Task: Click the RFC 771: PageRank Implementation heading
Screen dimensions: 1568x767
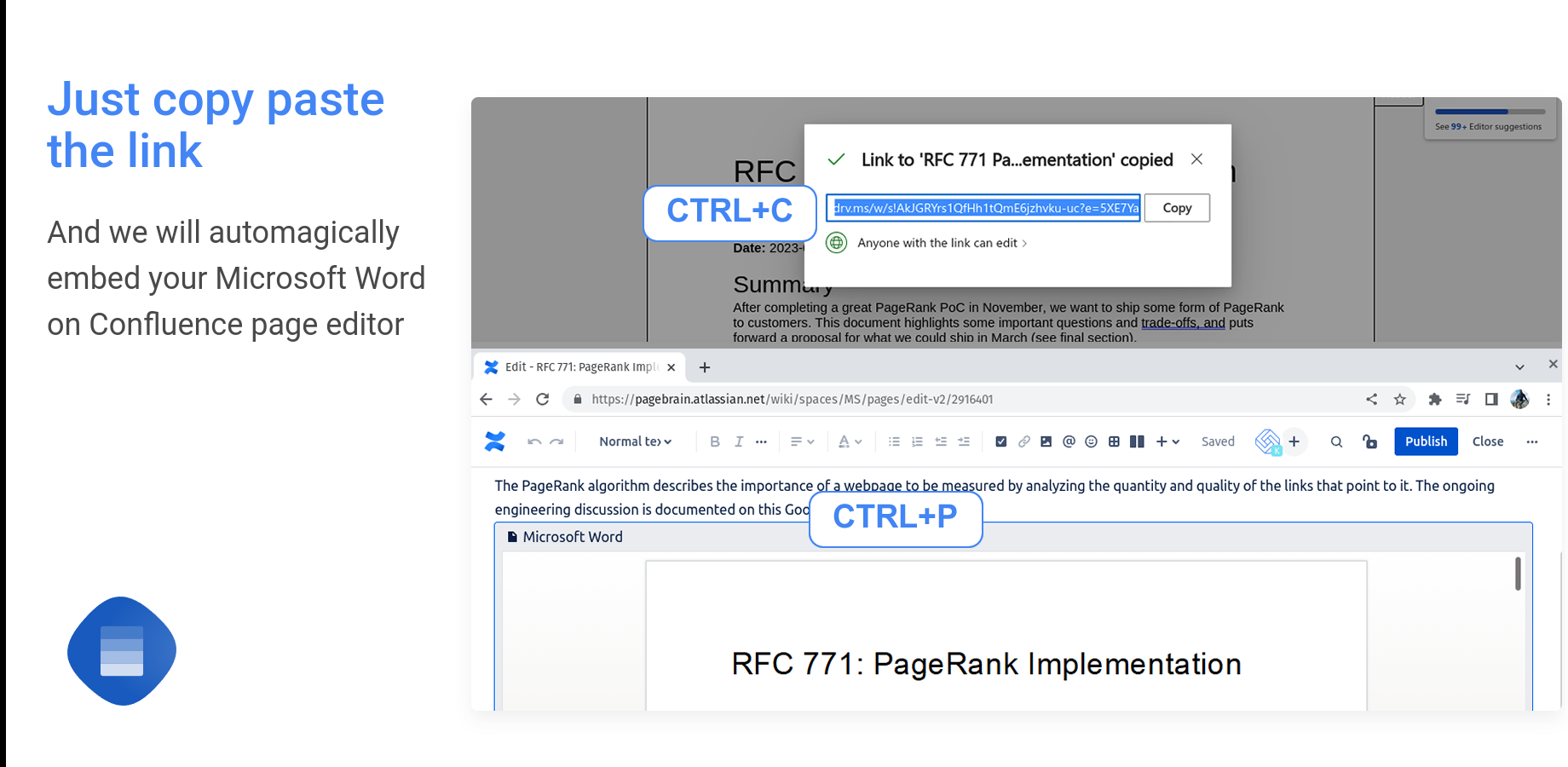Action: pyautogui.click(x=986, y=664)
